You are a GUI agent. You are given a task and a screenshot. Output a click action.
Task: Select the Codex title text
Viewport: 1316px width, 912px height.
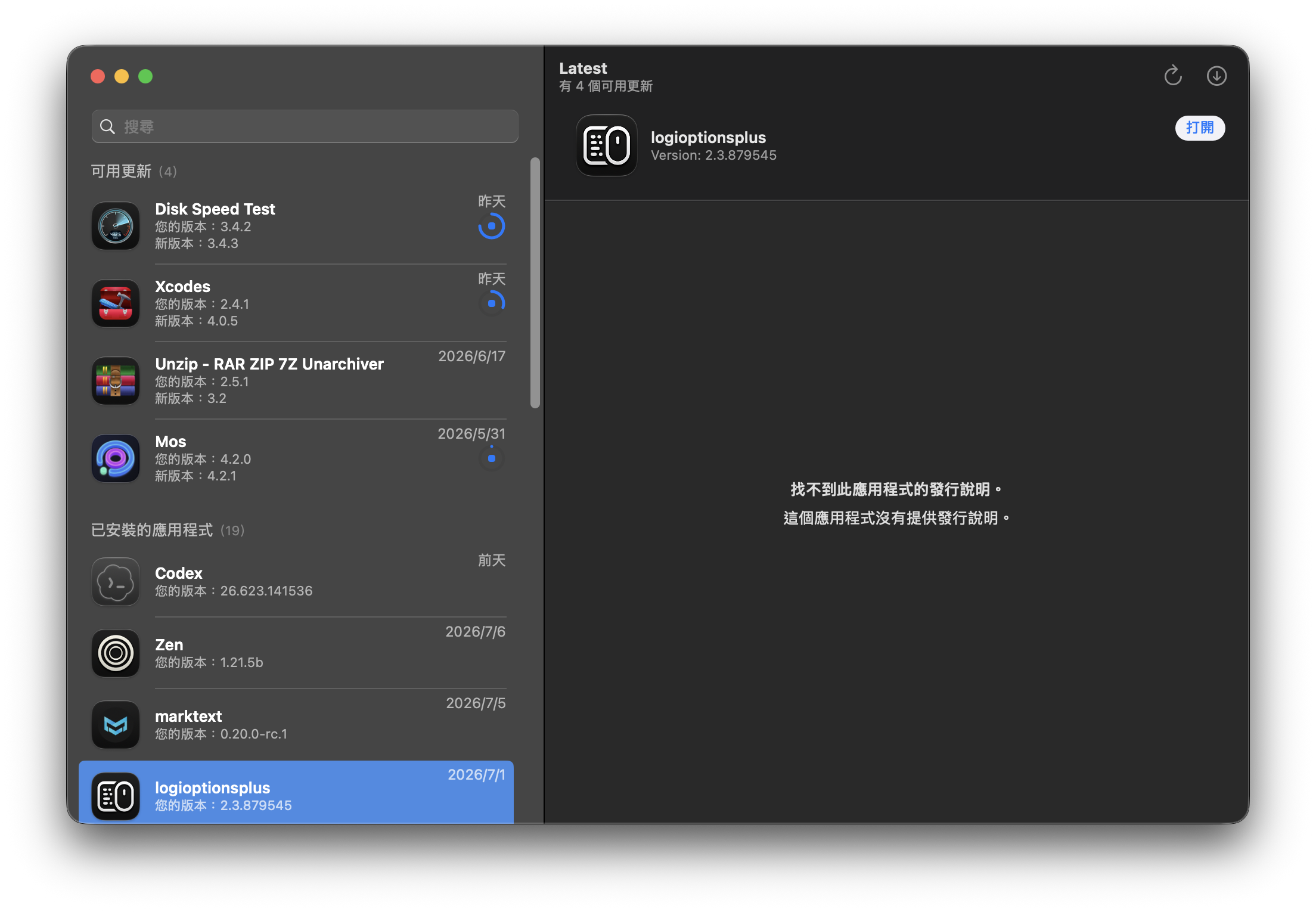pos(178,573)
